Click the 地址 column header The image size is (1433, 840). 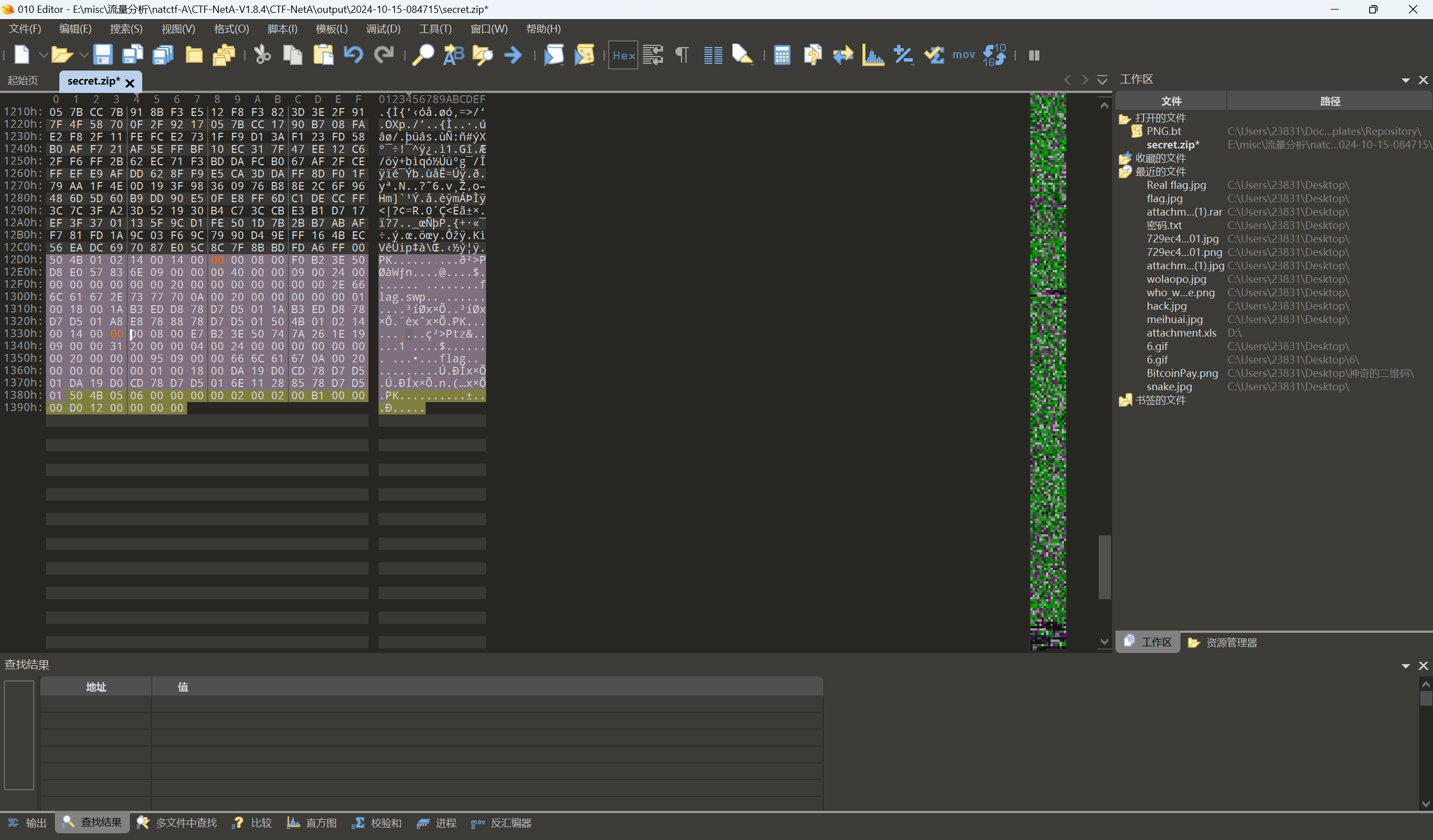[x=96, y=687]
